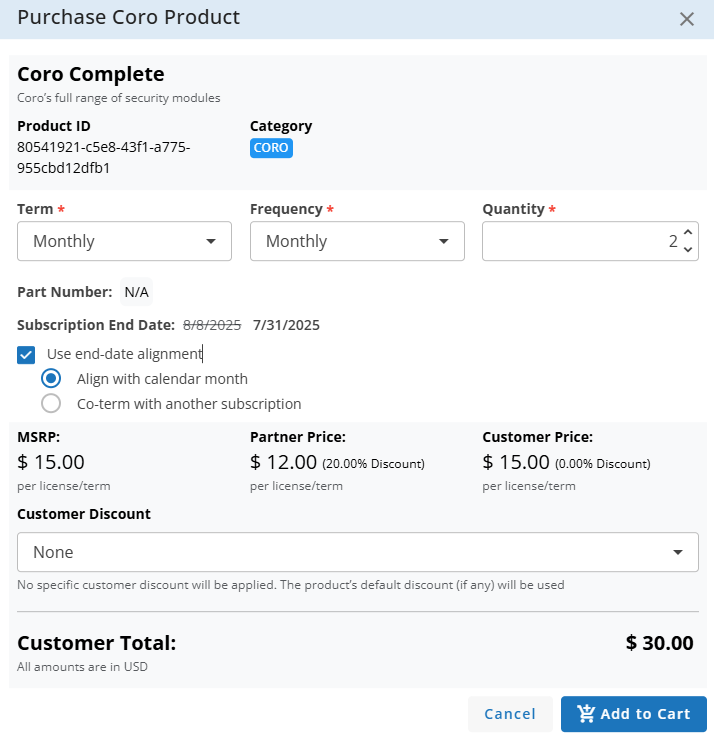Click the Product ID value text
Screen dimensions: 714x749
pyautogui.click(x=104, y=158)
